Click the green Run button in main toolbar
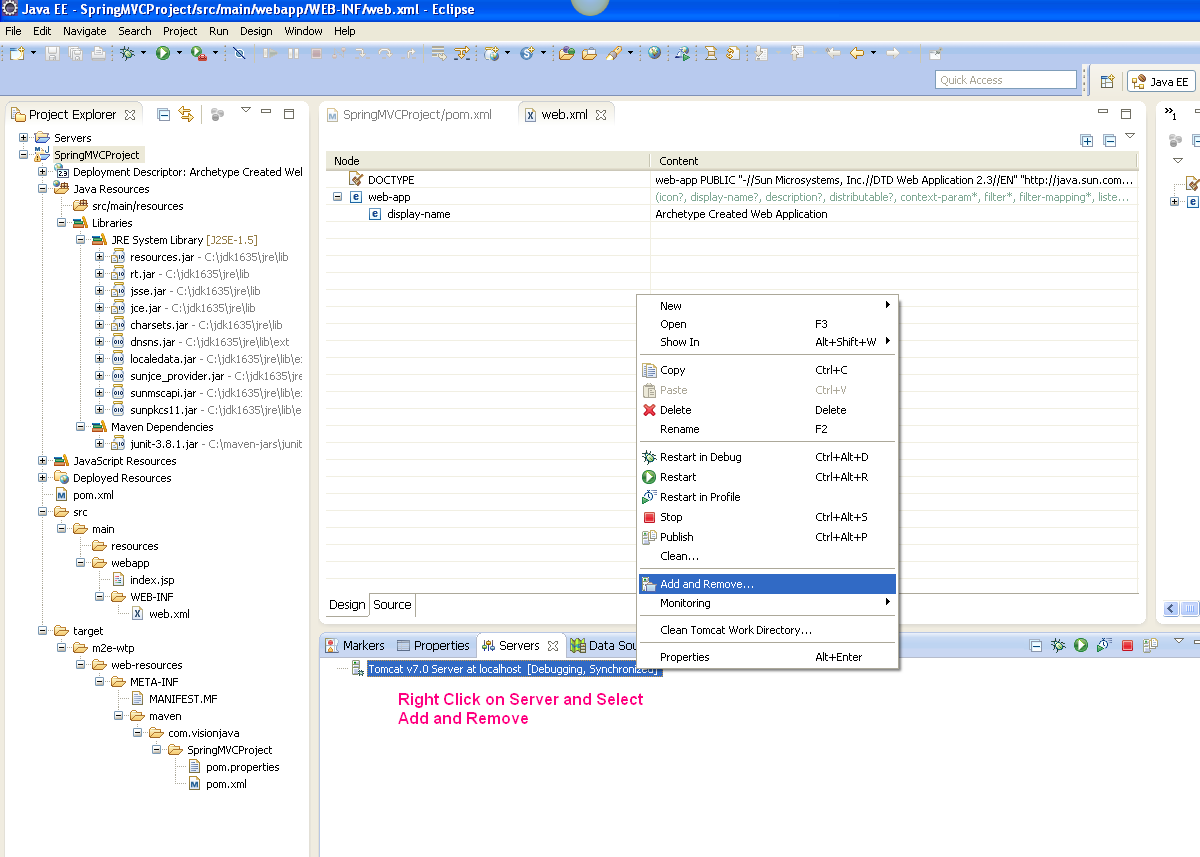The height and width of the screenshot is (857, 1200). (162, 53)
